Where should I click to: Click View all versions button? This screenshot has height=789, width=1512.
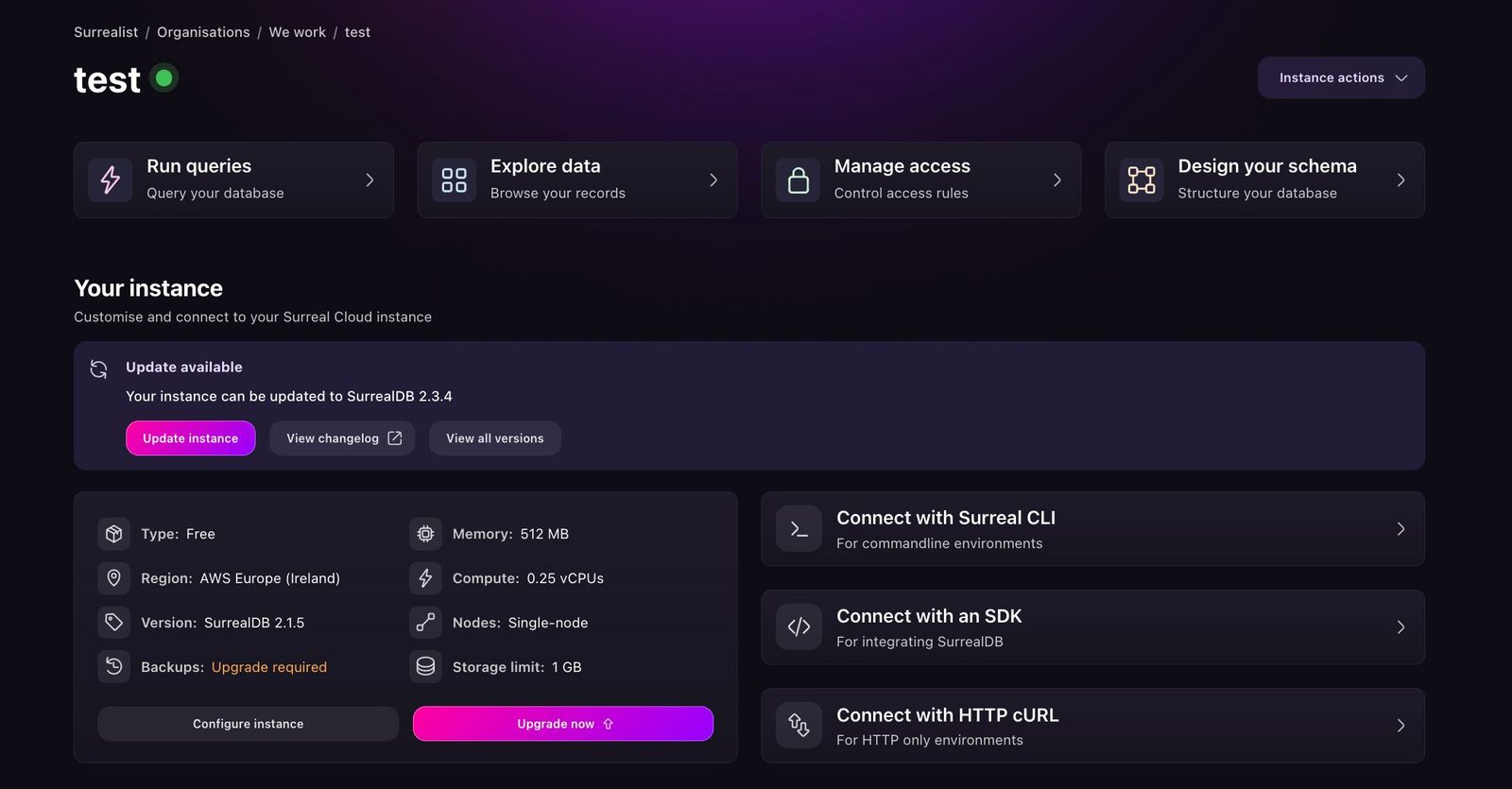coord(494,438)
